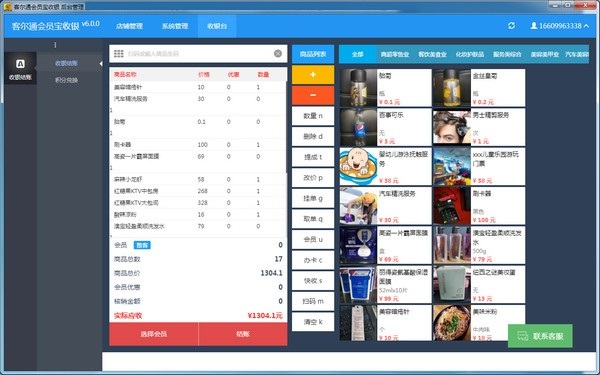Open the 店铺管理 top menu

[x=129, y=26]
